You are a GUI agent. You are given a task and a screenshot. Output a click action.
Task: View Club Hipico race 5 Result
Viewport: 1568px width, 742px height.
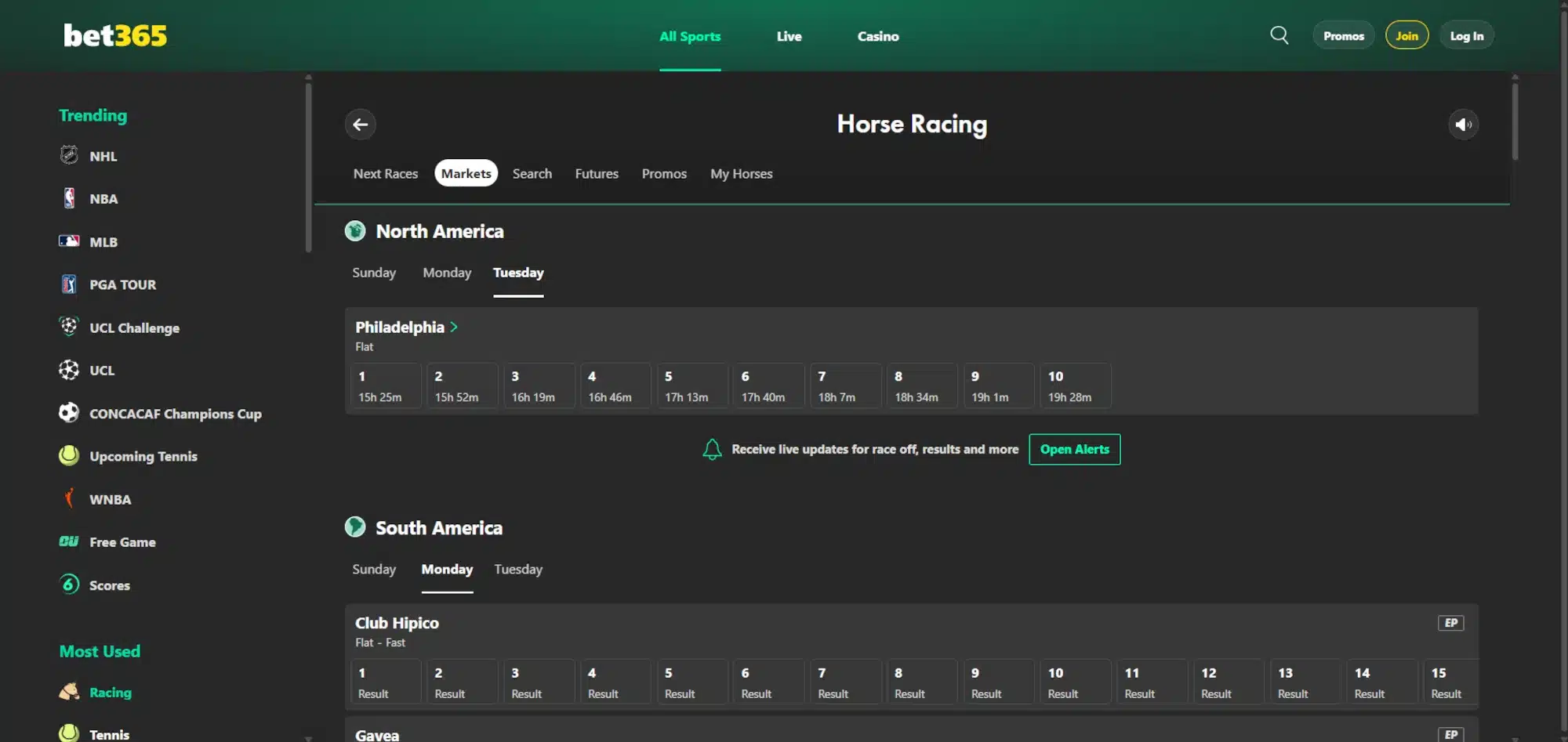(x=693, y=682)
